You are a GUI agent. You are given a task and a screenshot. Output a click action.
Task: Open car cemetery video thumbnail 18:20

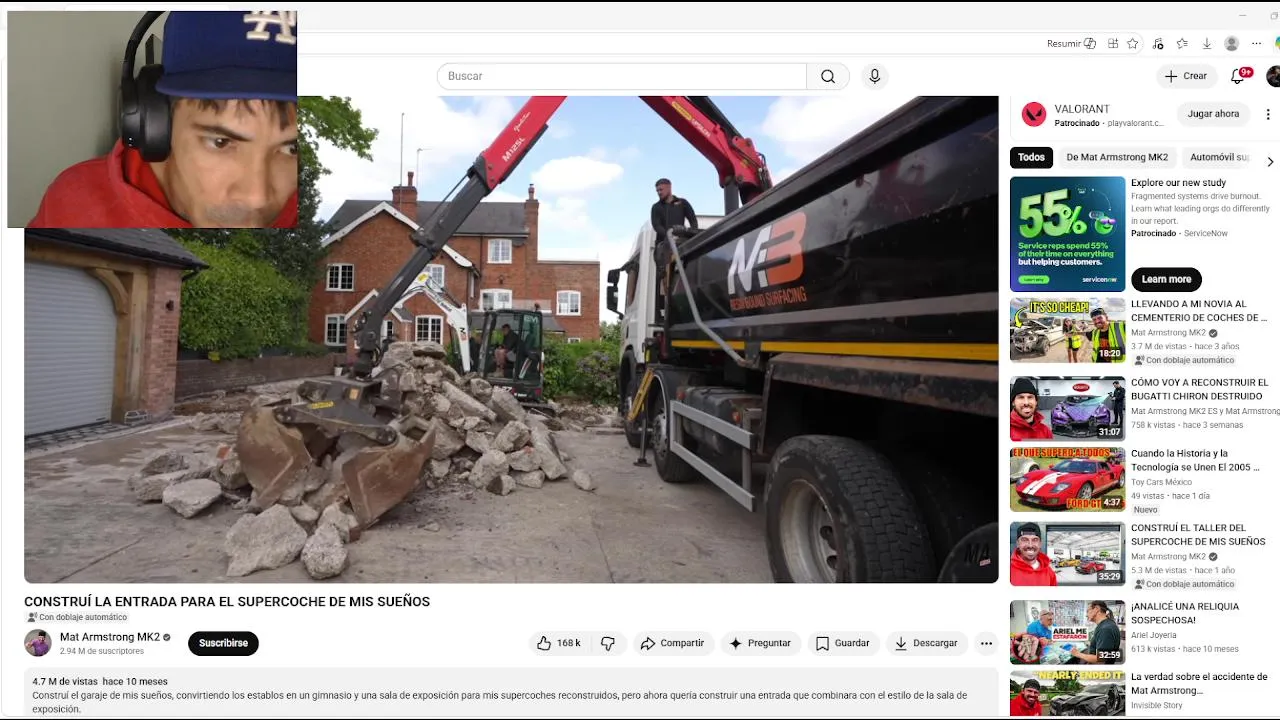tap(1067, 330)
